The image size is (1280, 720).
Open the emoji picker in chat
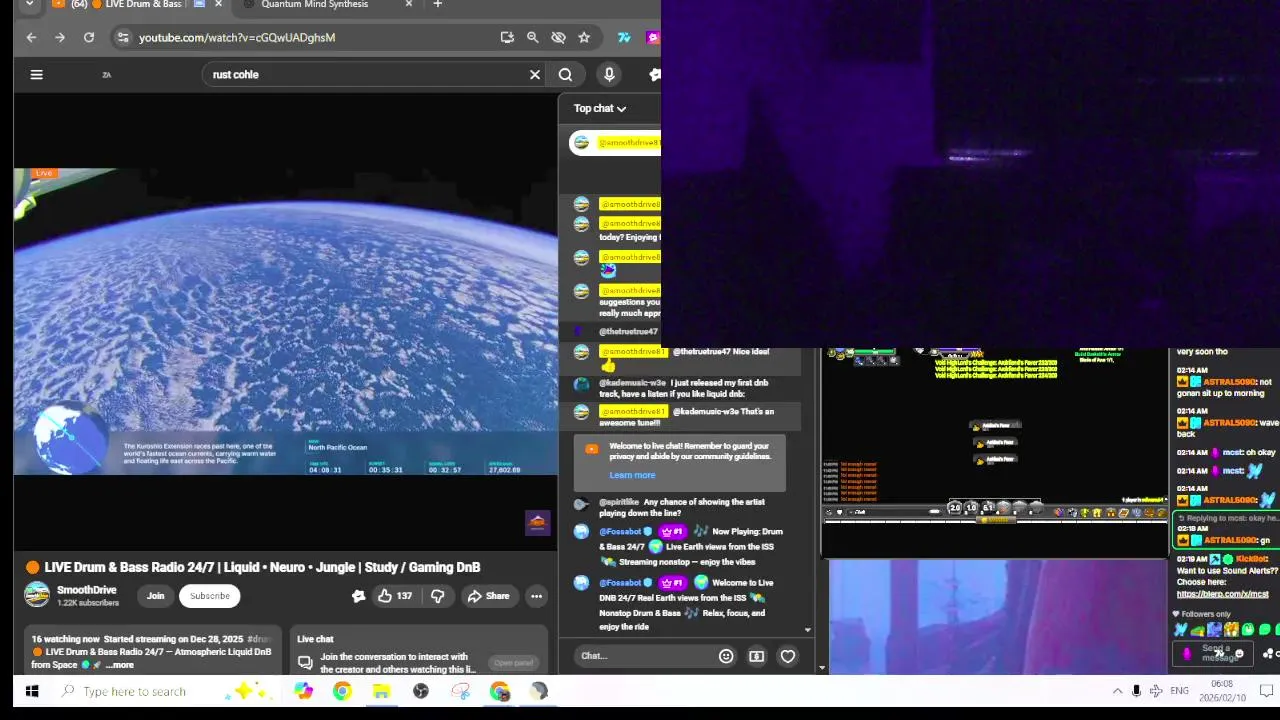pyautogui.click(x=726, y=656)
